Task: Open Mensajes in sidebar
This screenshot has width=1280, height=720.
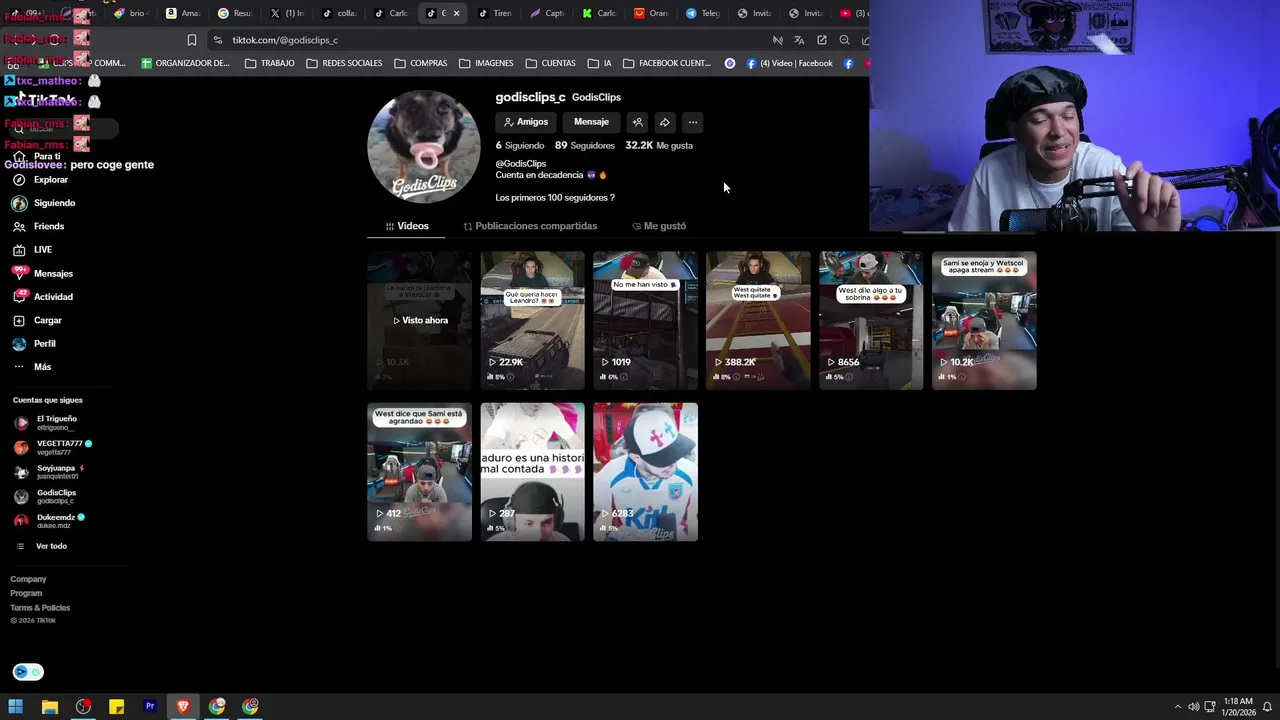Action: (43, 273)
